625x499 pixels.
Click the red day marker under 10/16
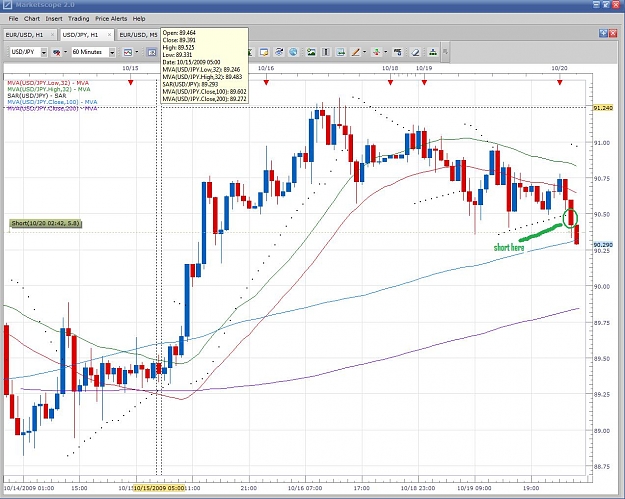pos(266,83)
